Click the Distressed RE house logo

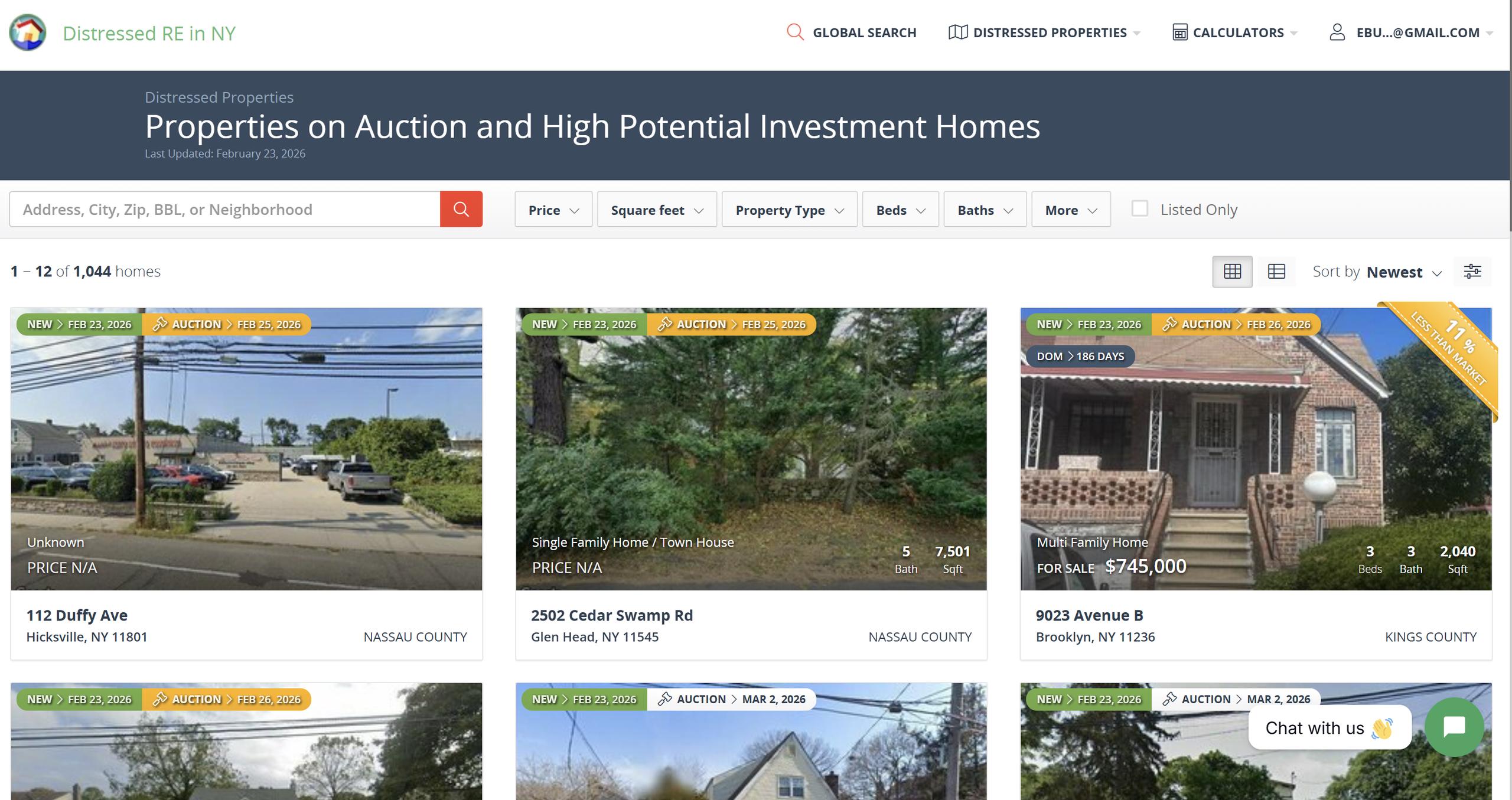click(27, 32)
